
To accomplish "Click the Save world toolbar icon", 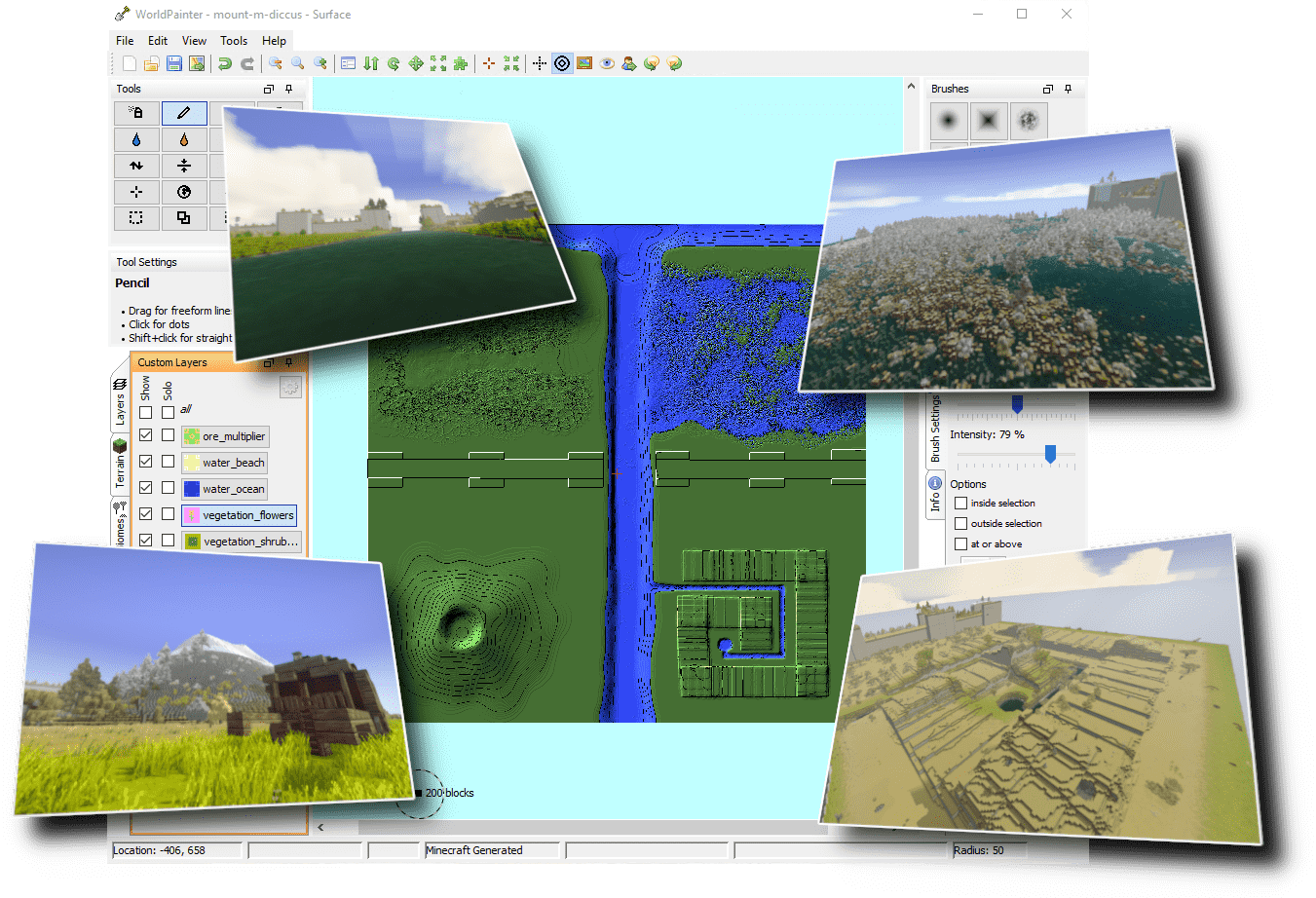I will pyautogui.click(x=174, y=63).
